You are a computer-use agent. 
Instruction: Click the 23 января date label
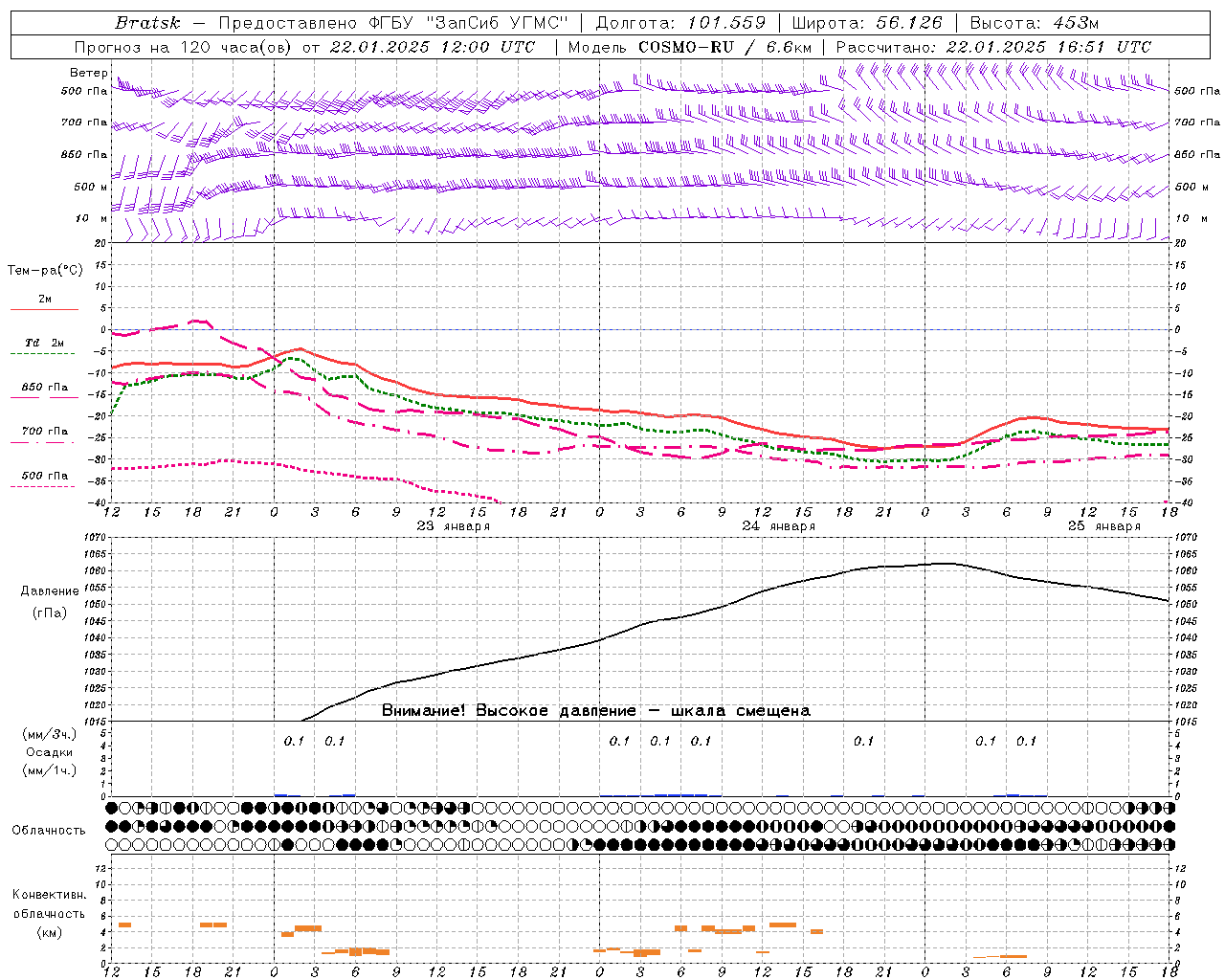pyautogui.click(x=453, y=526)
